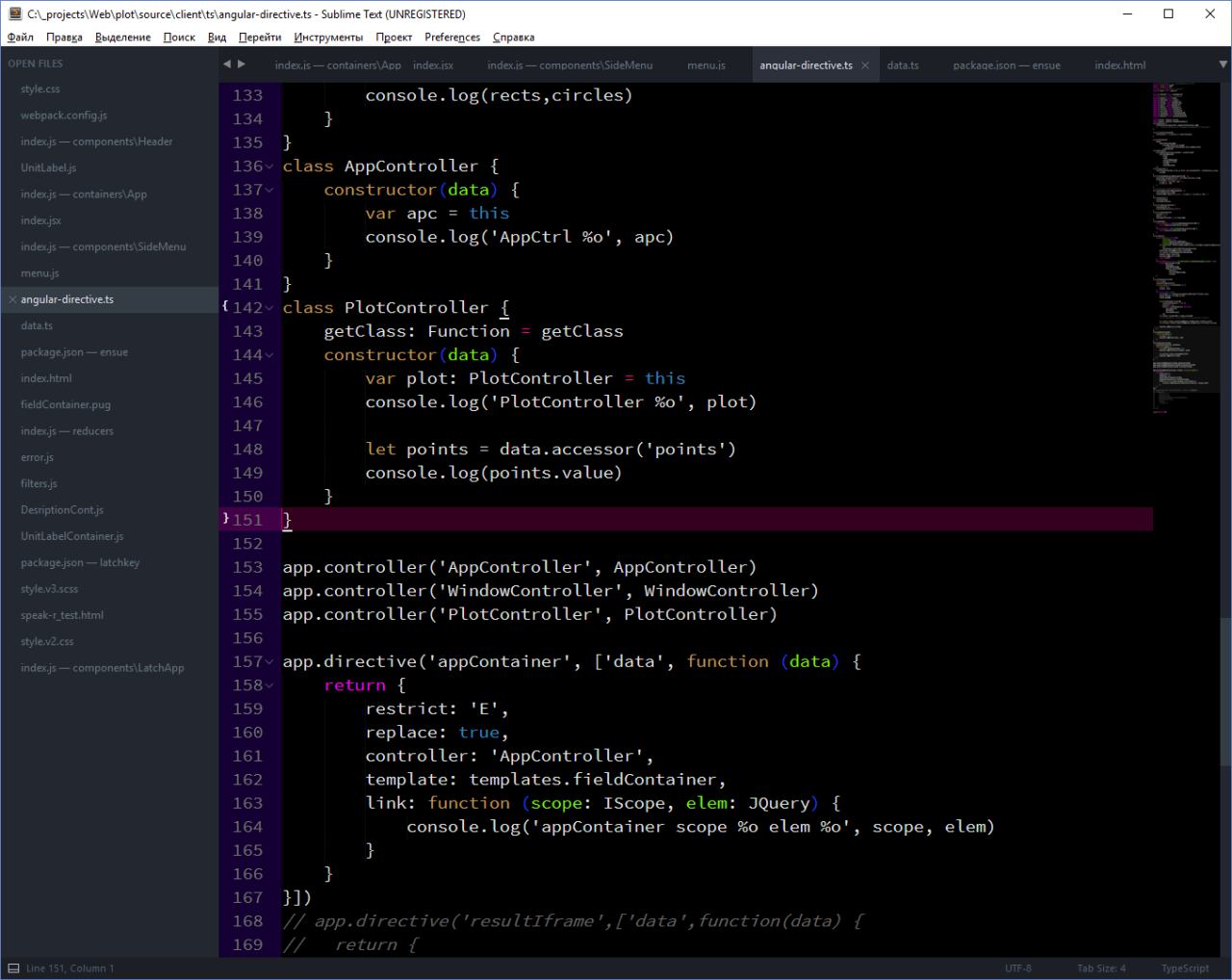The image size is (1232, 980).
Task: Collapse app.directive block at line 157
Action: (x=269, y=662)
